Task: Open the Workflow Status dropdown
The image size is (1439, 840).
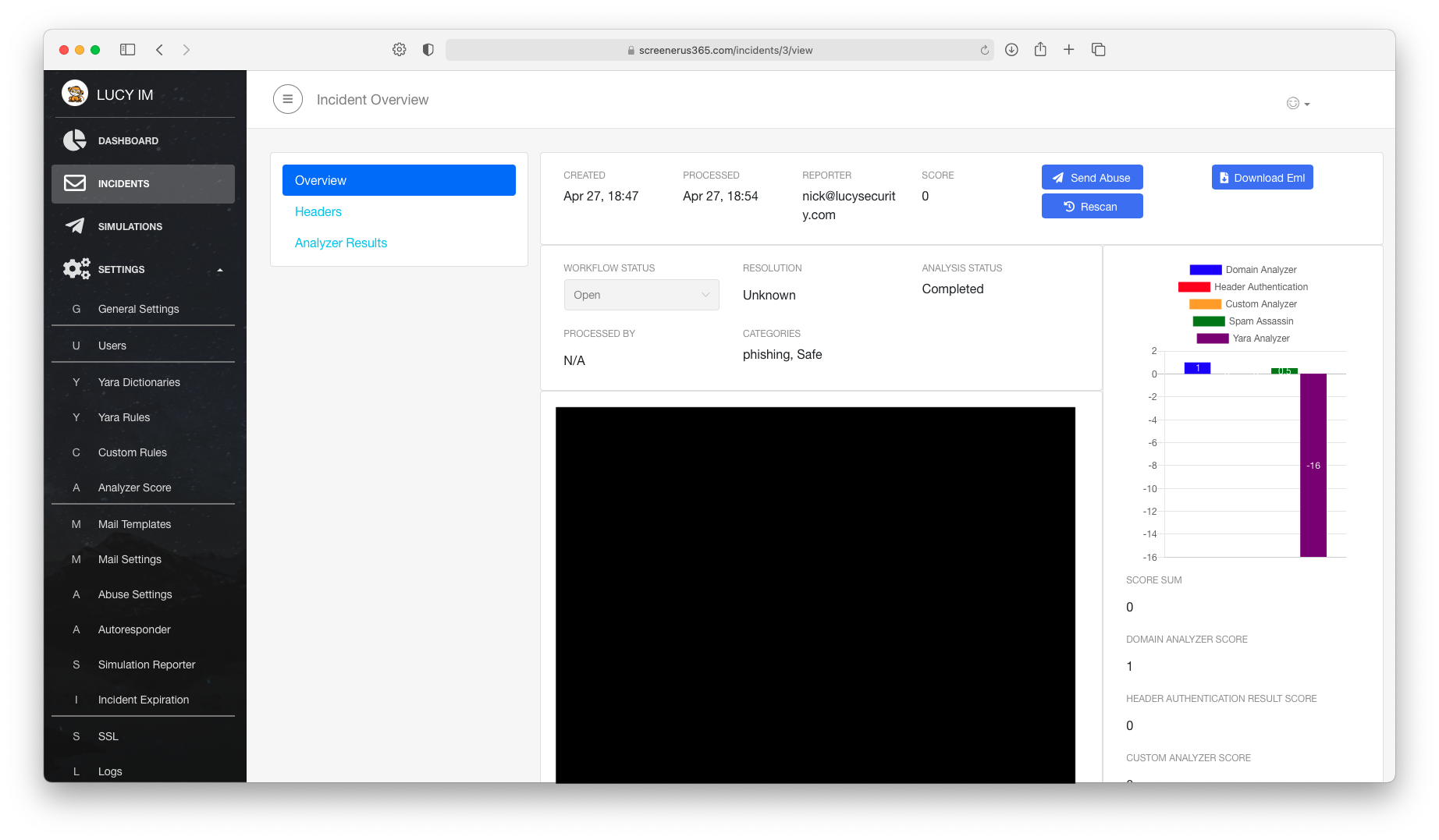Action: point(641,295)
